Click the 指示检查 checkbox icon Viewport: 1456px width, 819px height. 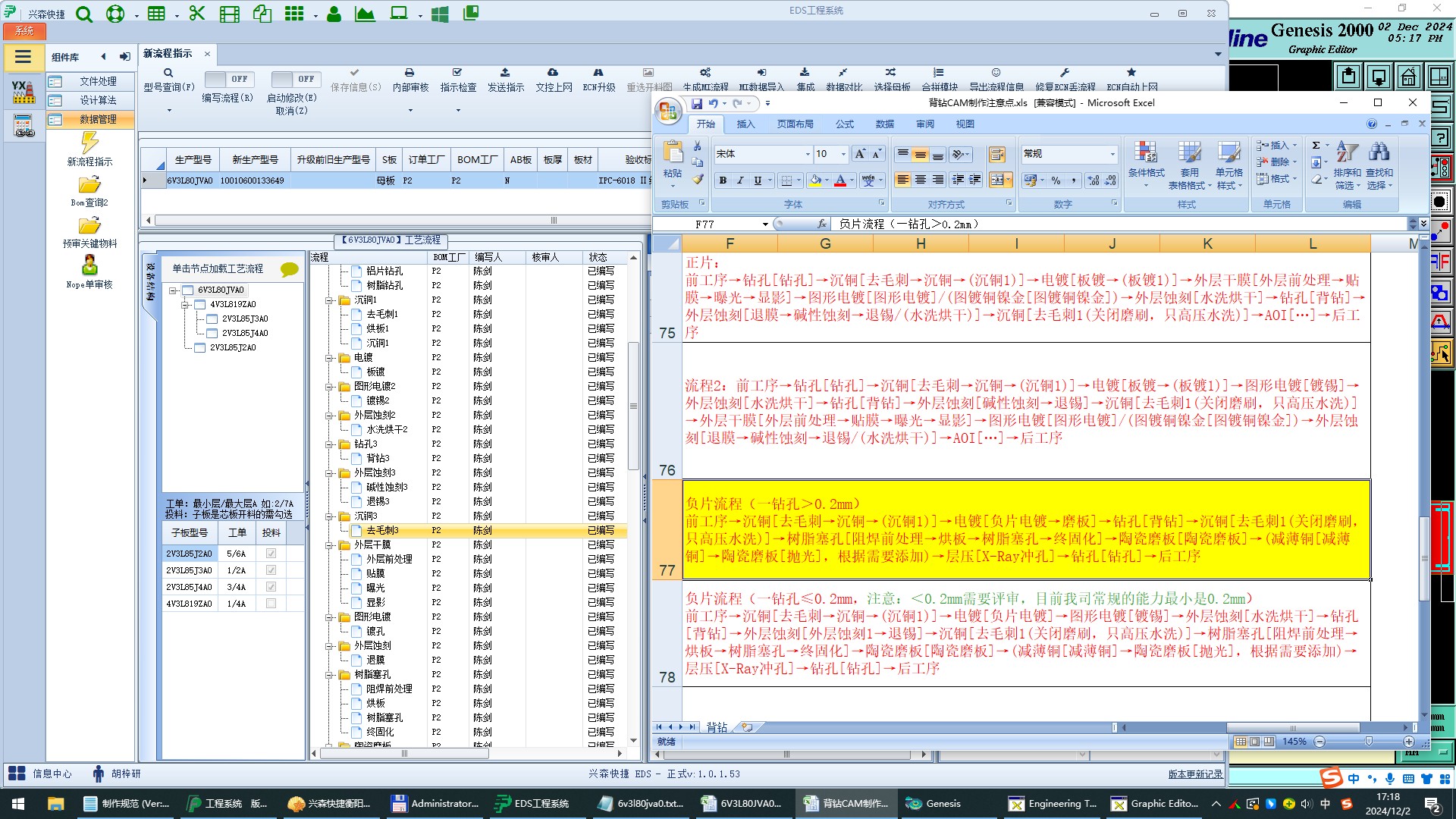[457, 73]
